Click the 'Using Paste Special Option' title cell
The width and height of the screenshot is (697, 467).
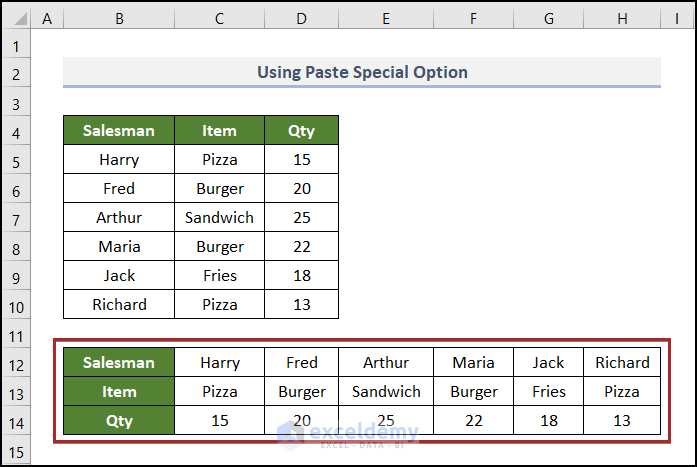[x=362, y=72]
